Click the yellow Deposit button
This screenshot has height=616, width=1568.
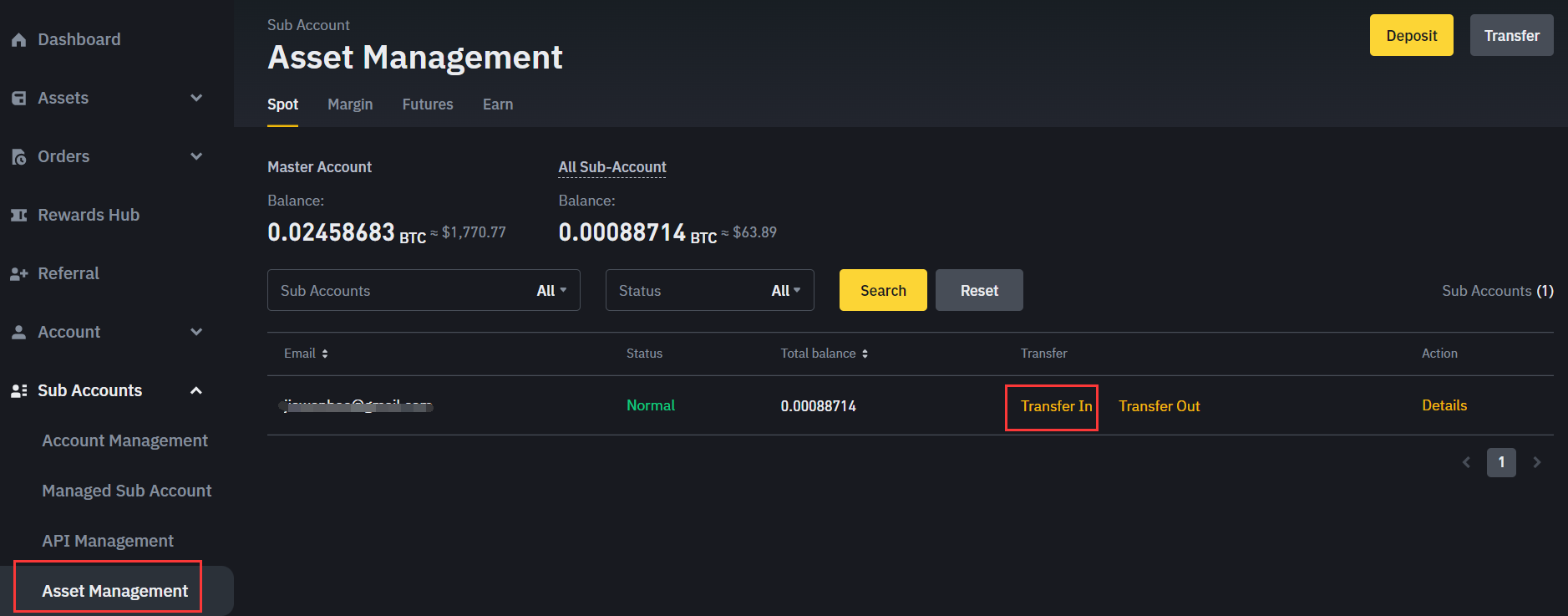1411,35
